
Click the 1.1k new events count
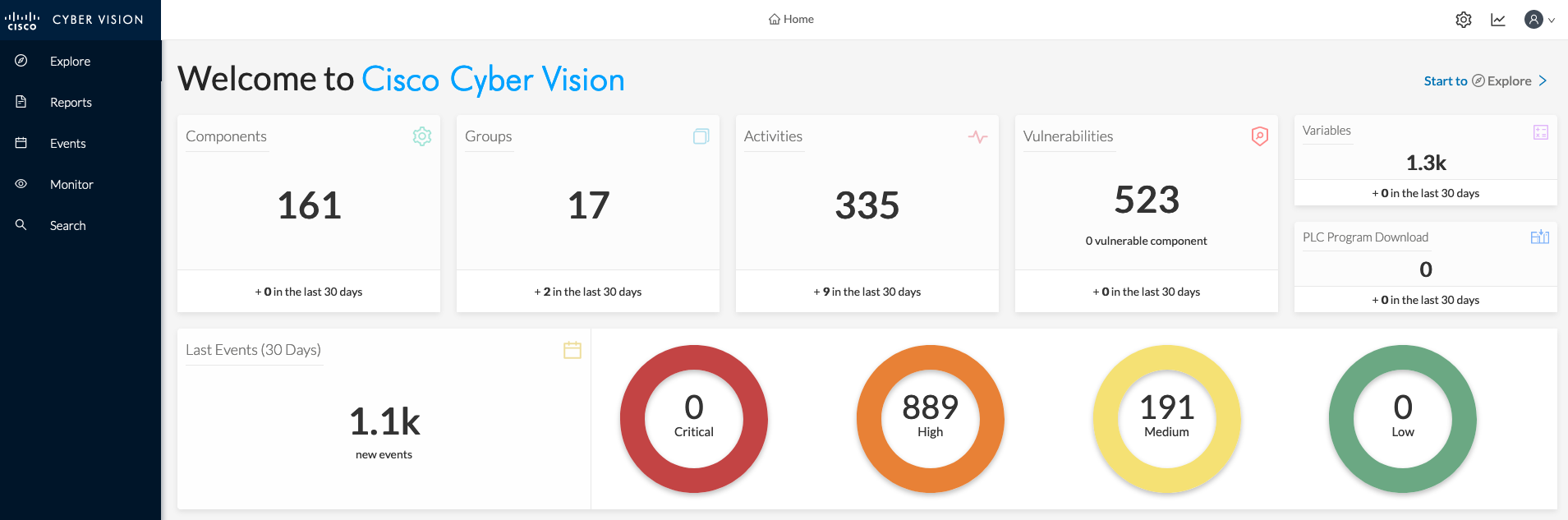384,421
